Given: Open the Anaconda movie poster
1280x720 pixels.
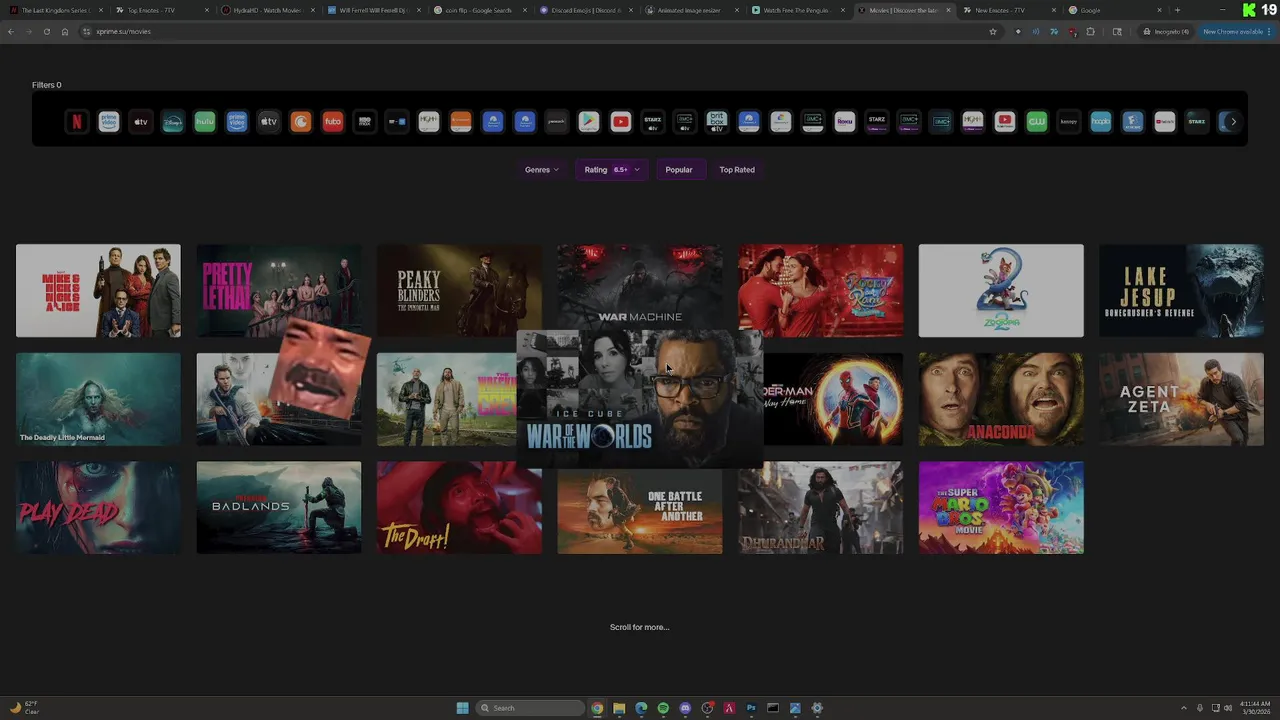Looking at the screenshot, I should 1001,399.
